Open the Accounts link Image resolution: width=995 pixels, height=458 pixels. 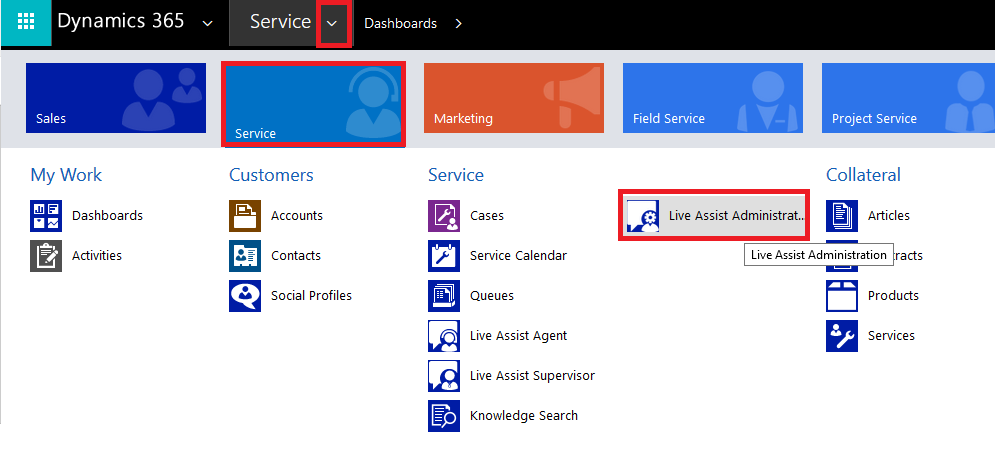(297, 216)
